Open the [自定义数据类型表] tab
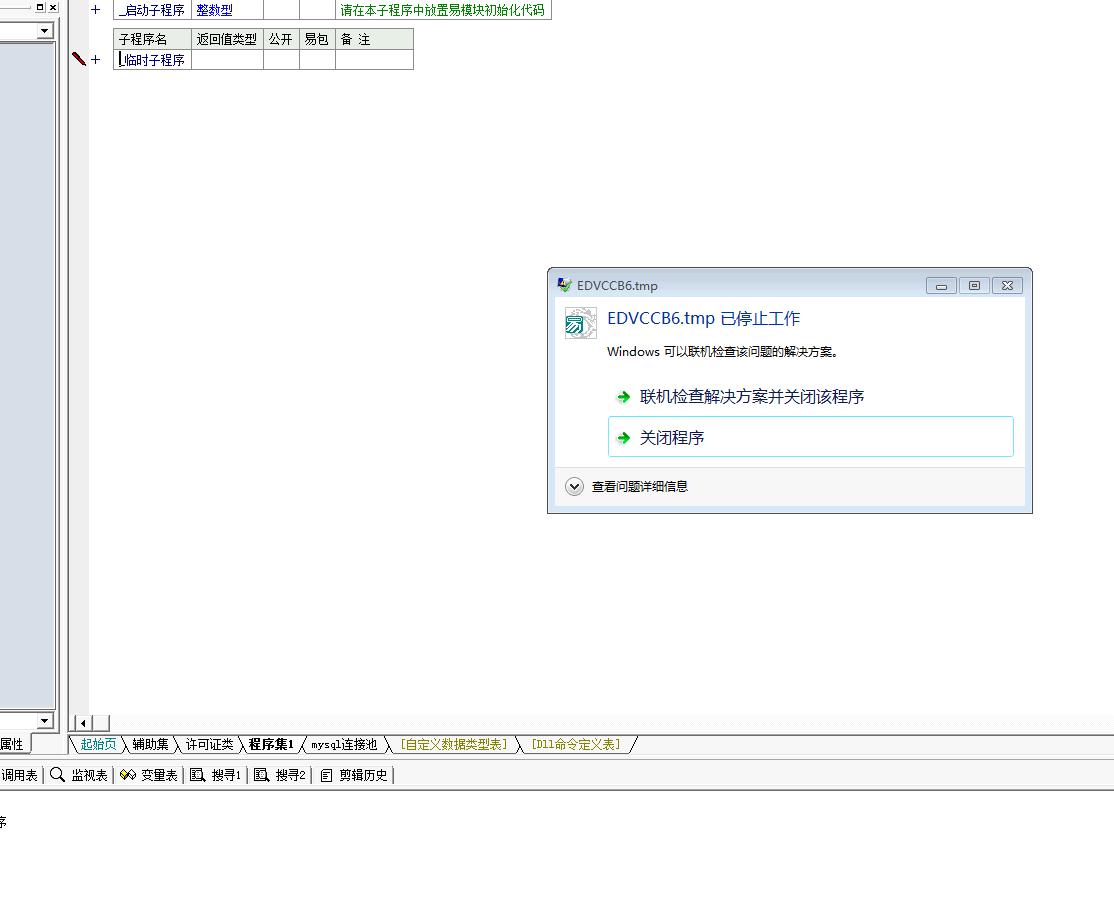Screen dimensions: 1114x915 [x=453, y=744]
